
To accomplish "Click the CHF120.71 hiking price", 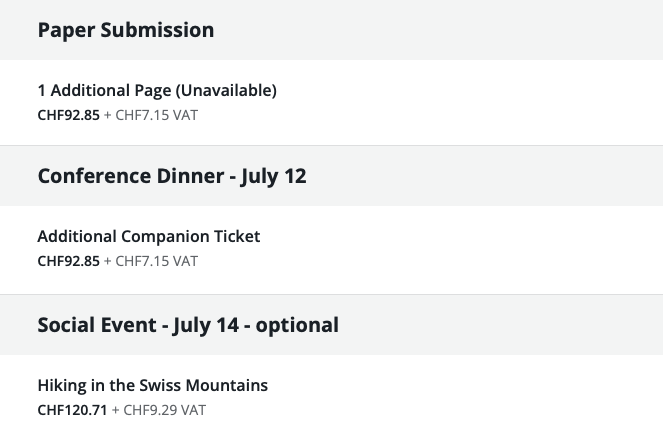I will 72,410.
